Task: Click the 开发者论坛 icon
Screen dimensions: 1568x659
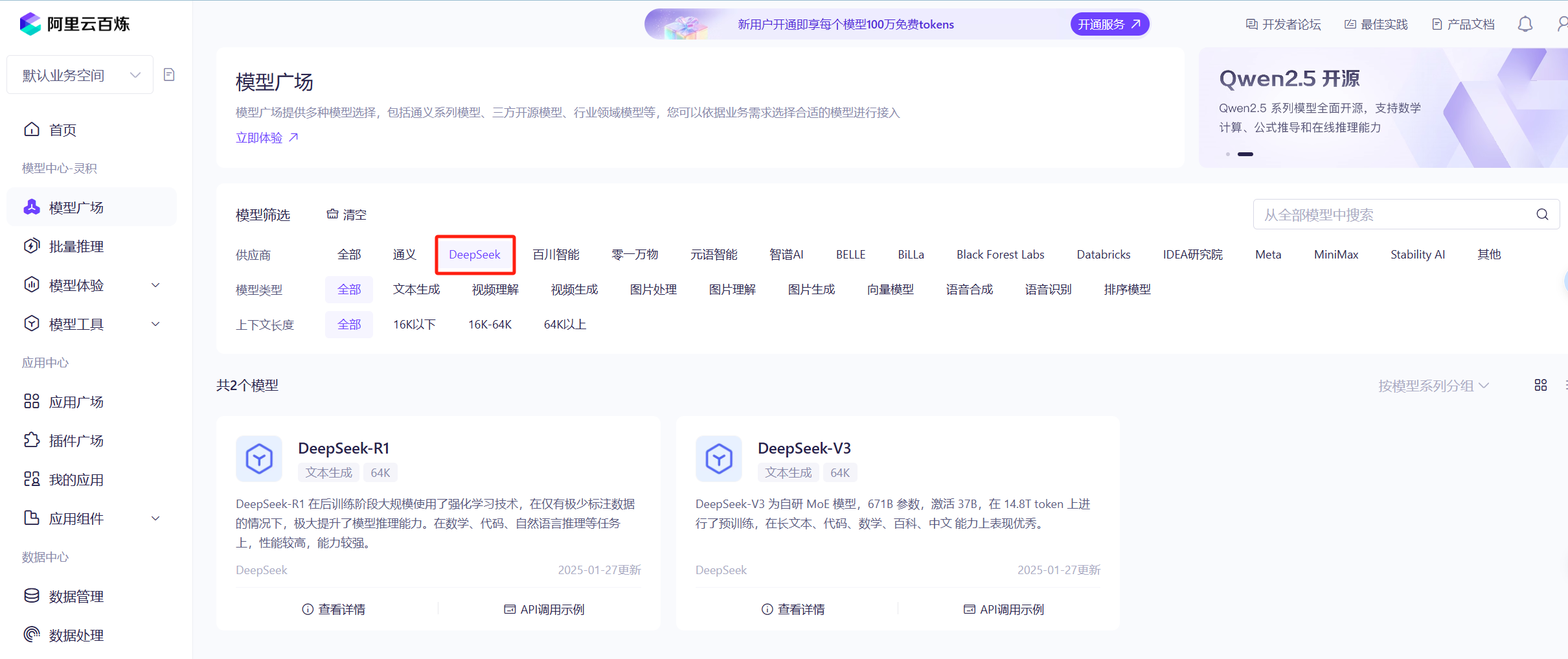Action: (1251, 24)
